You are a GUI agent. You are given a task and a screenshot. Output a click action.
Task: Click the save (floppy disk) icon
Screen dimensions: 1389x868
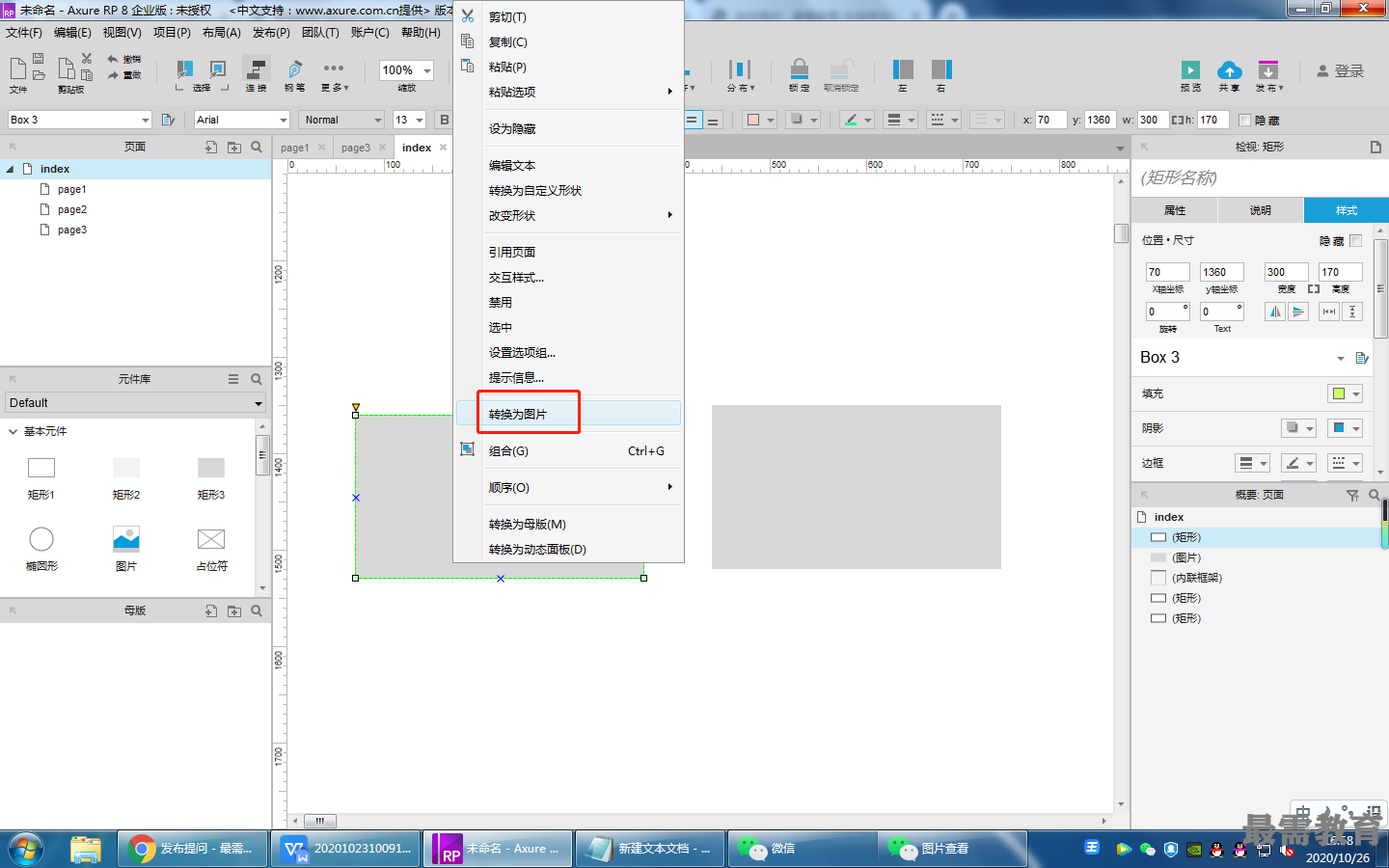pyautogui.click(x=39, y=59)
